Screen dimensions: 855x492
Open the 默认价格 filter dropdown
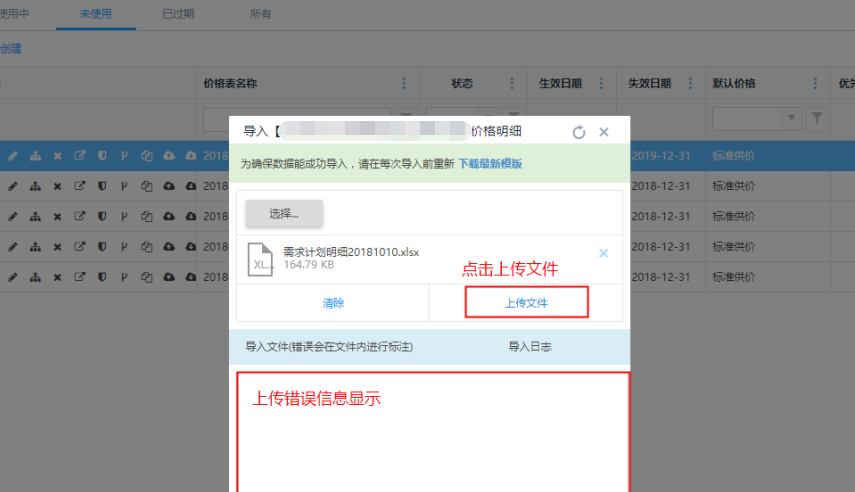pyautogui.click(x=793, y=119)
